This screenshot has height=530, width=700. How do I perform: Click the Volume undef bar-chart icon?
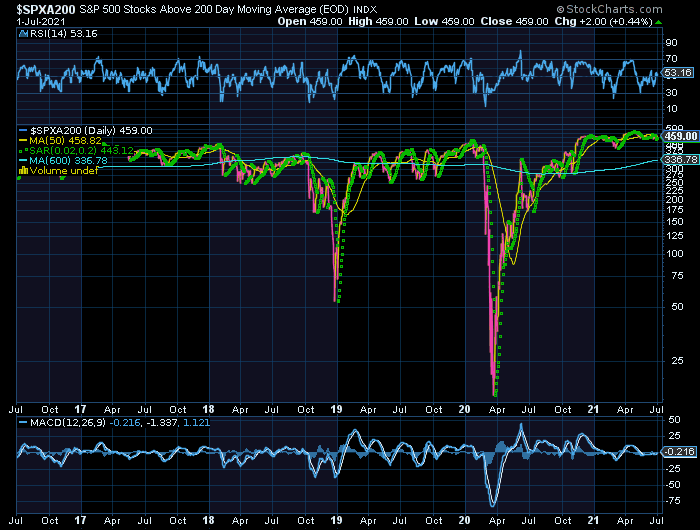pyautogui.click(x=23, y=171)
